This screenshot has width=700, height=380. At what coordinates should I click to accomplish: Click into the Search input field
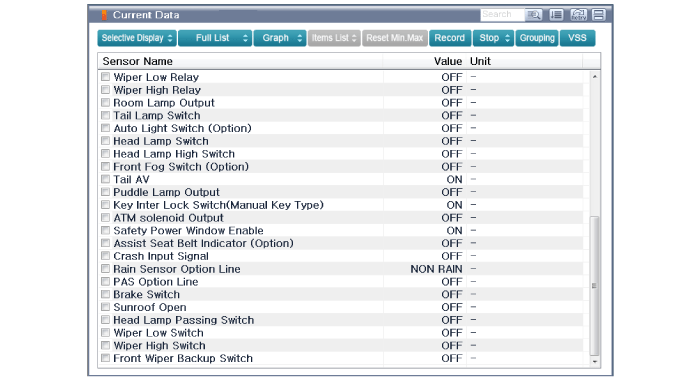pos(502,15)
